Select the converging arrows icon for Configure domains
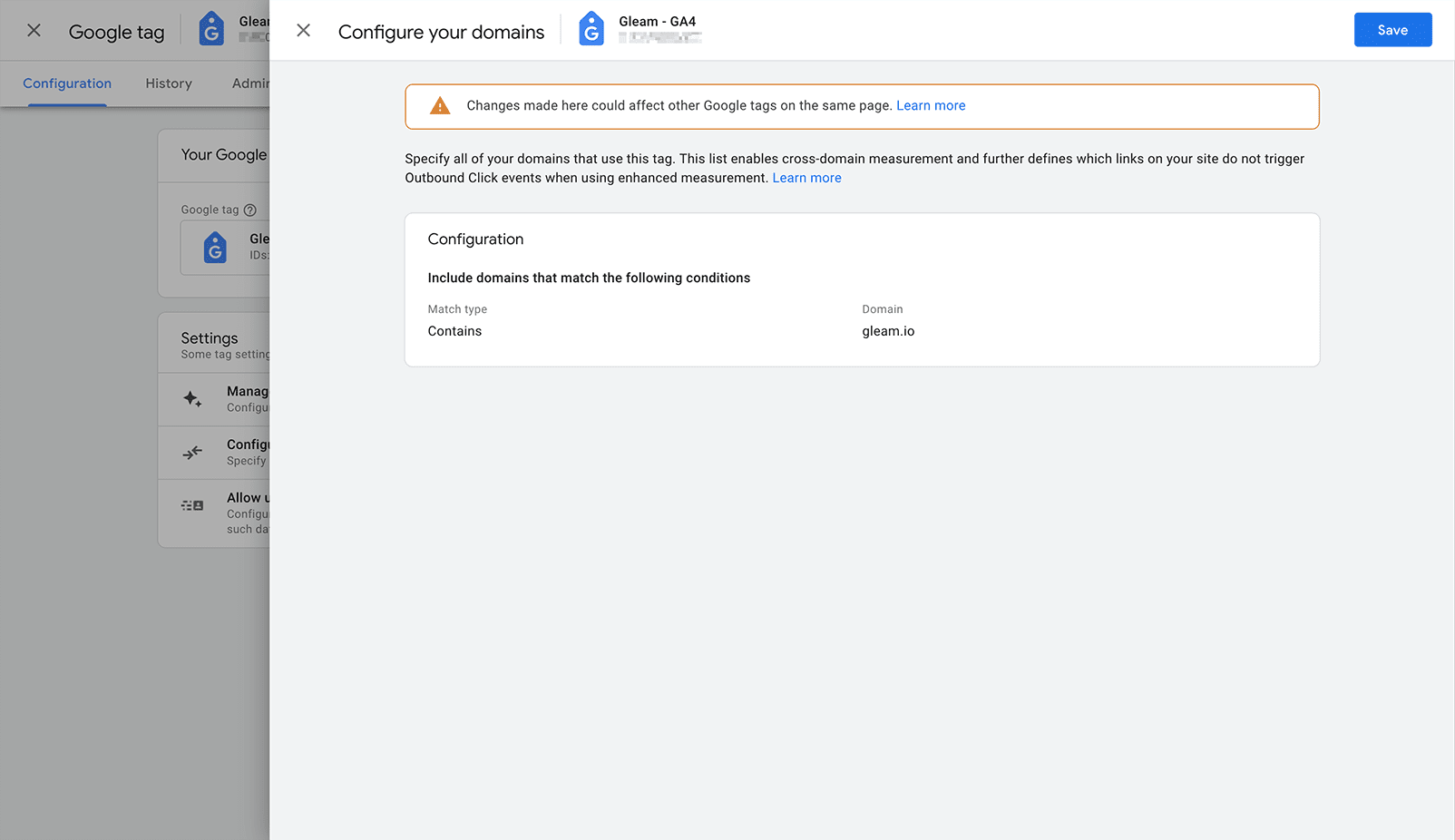 coord(191,452)
